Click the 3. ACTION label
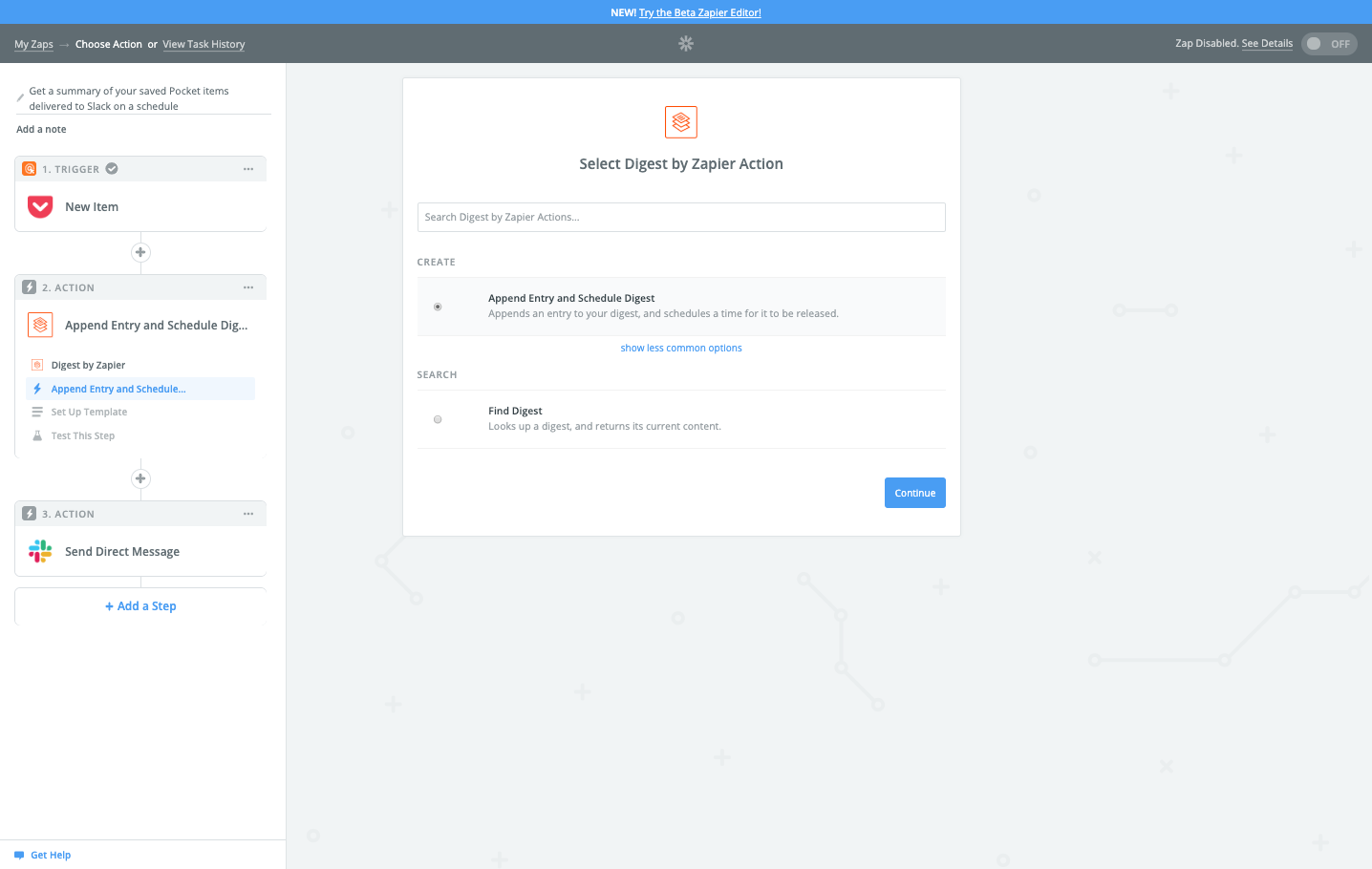This screenshot has width=1372, height=869. point(68,515)
